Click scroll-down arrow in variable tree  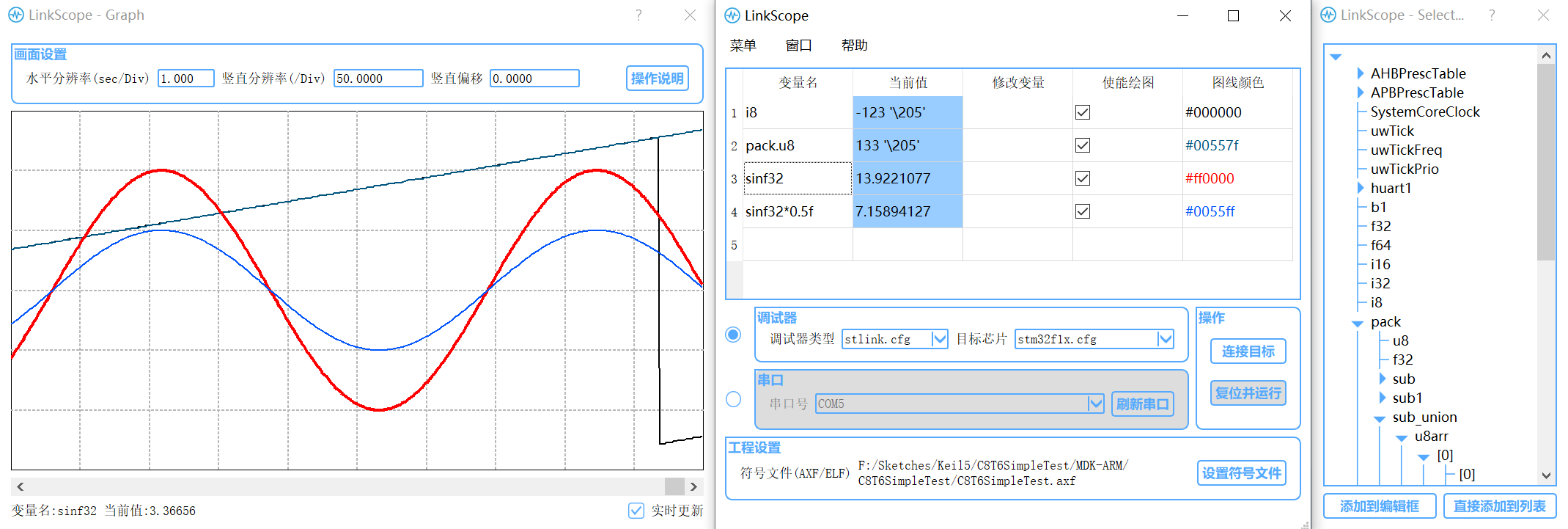point(1546,475)
